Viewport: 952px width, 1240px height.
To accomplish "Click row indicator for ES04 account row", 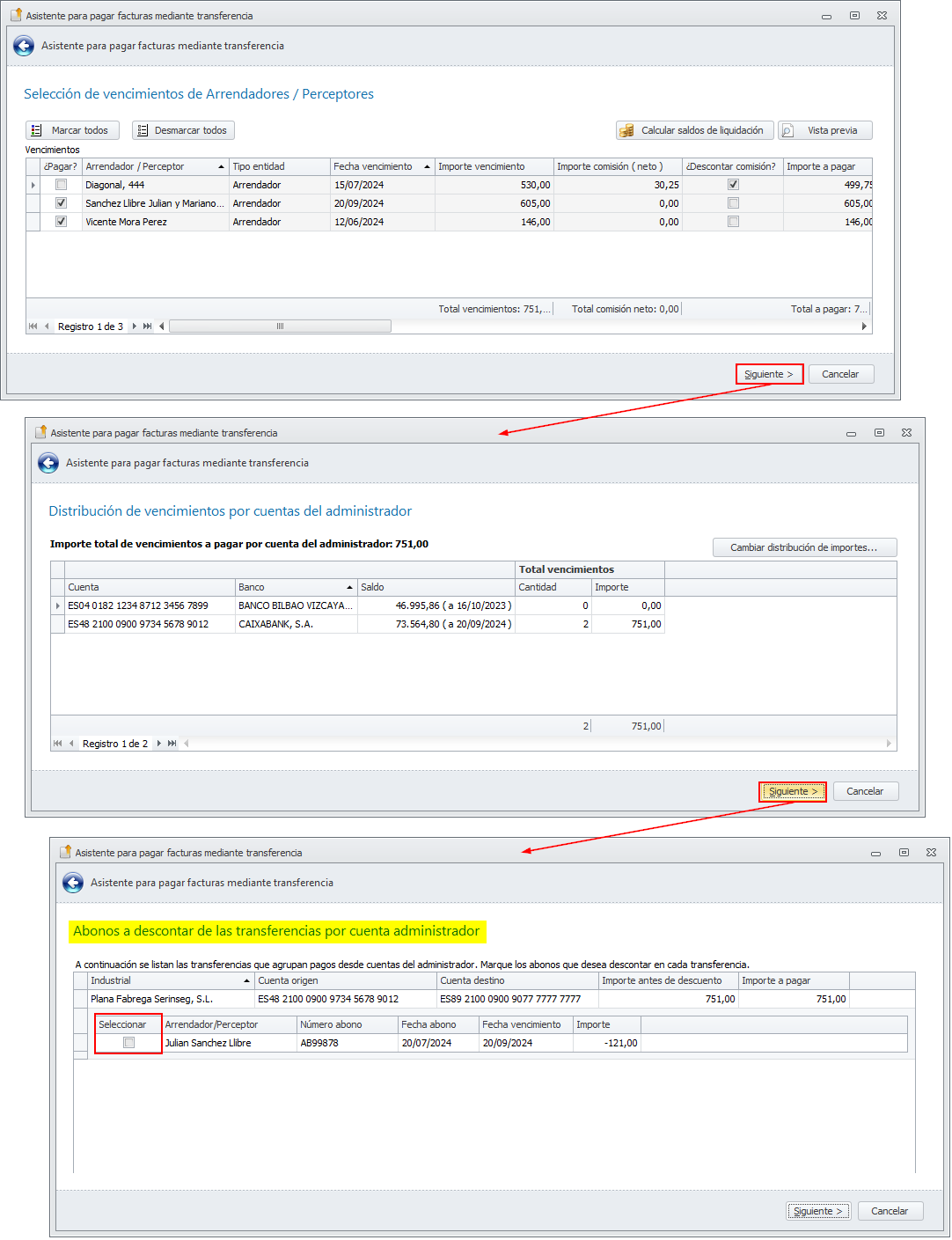I will [x=58, y=605].
